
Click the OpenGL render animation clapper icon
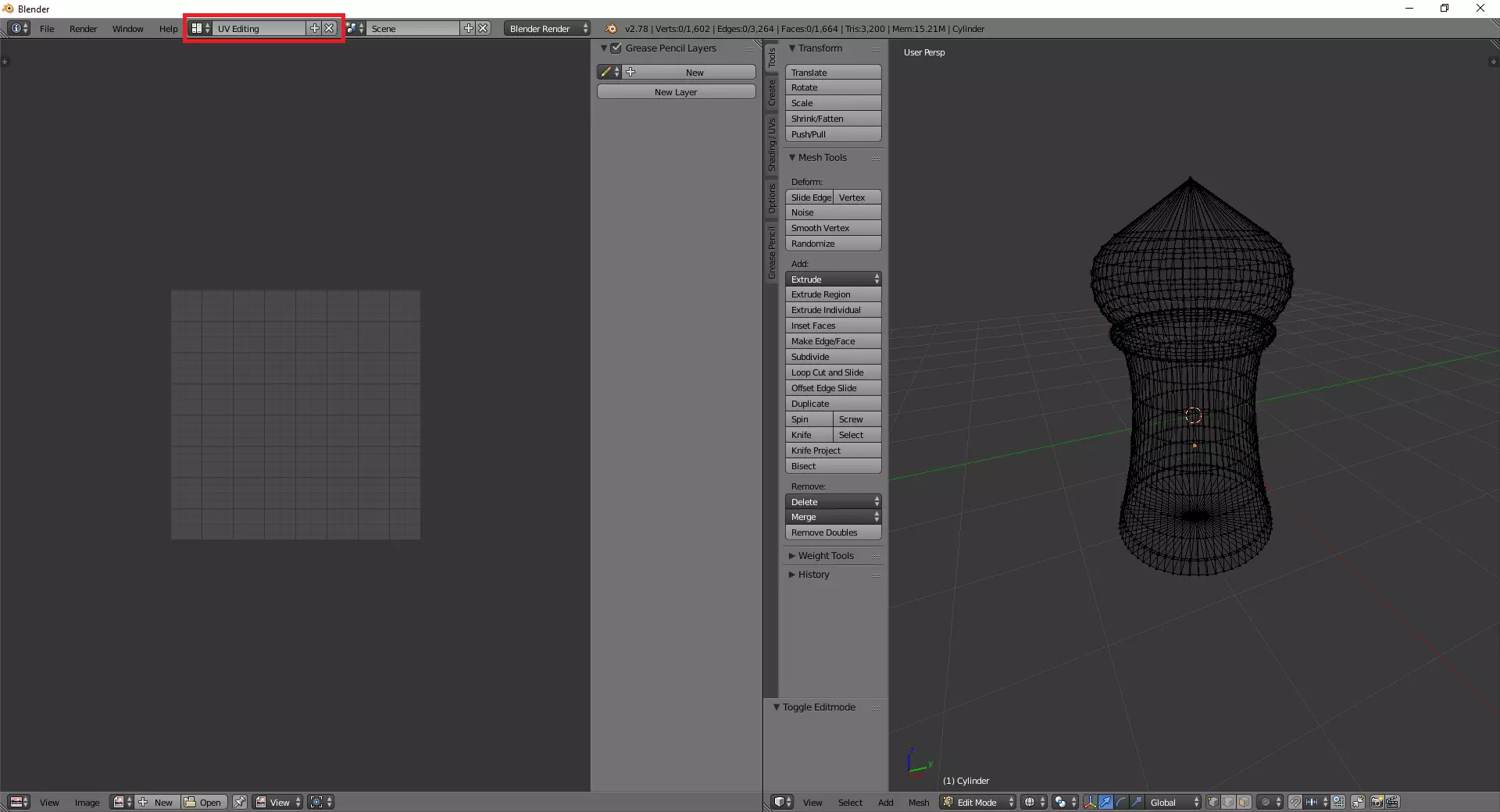(1392, 802)
